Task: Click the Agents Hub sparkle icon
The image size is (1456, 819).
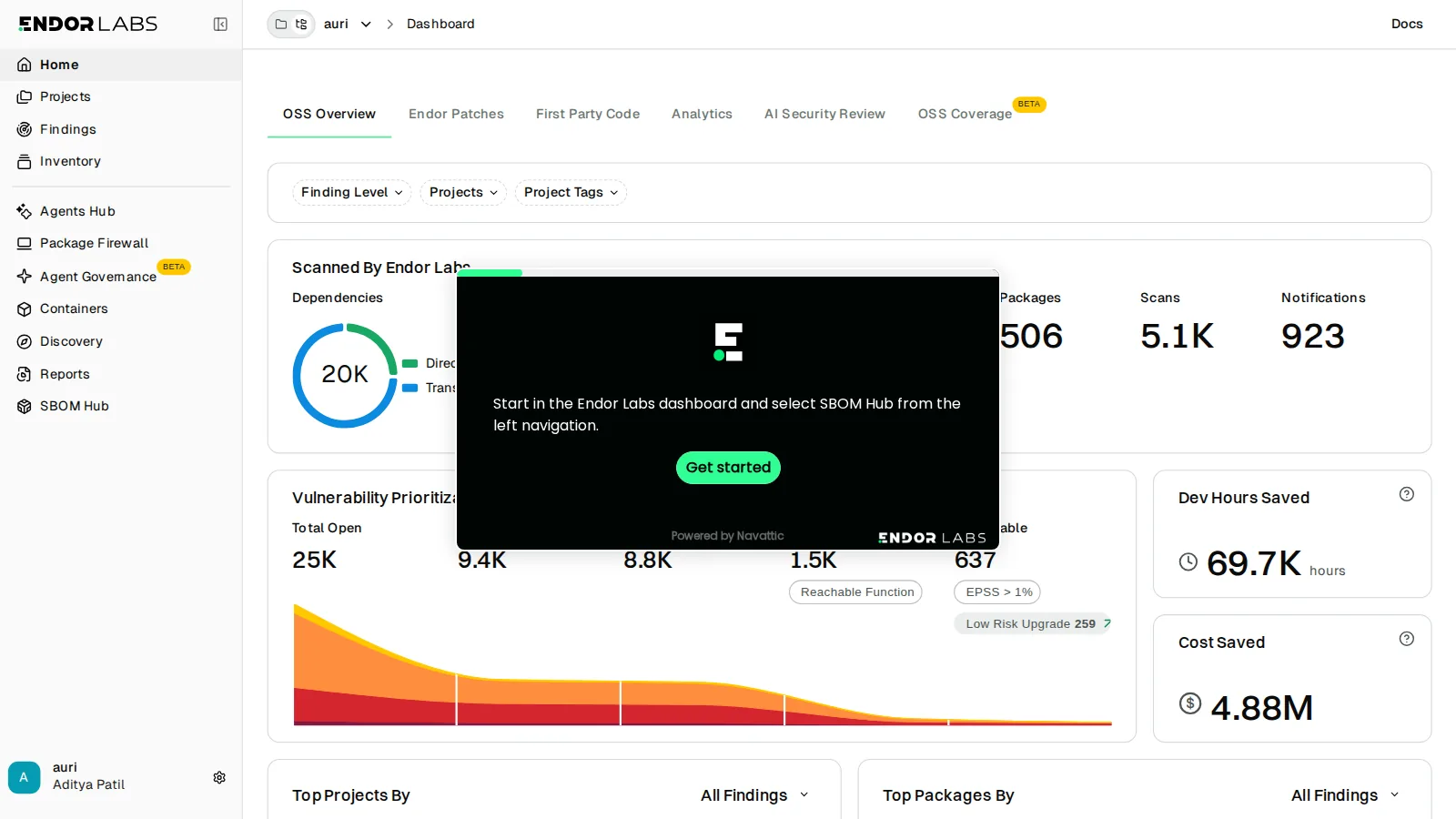Action: pyautogui.click(x=25, y=211)
